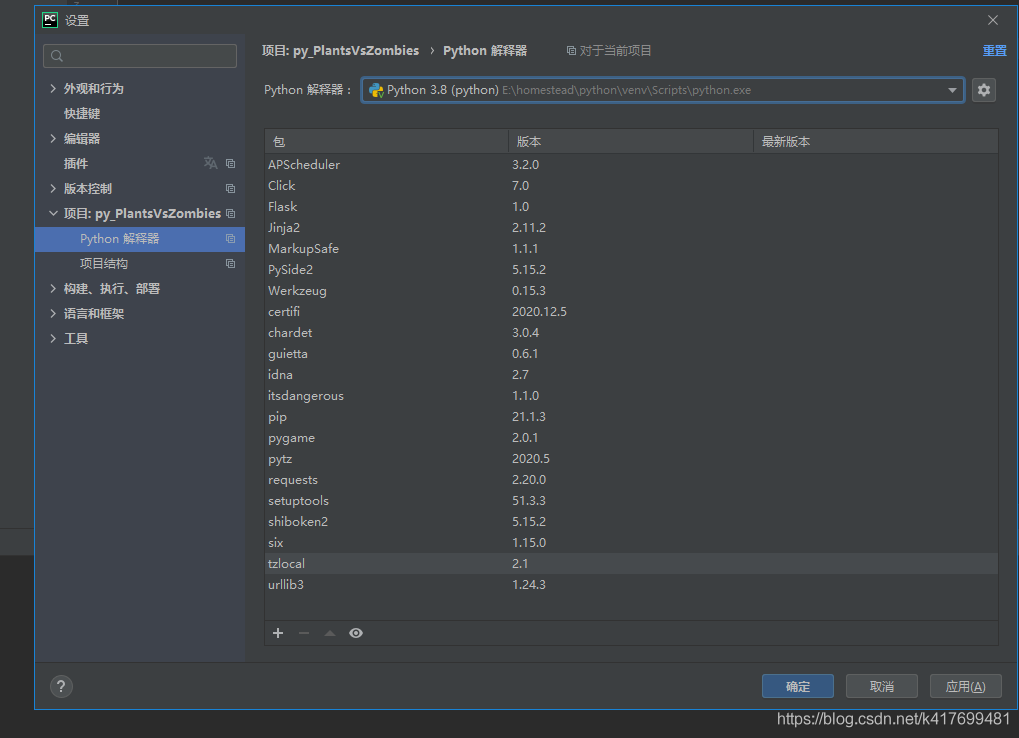Click the settings search field
Screen dimensions: 1019x738
click(x=140, y=56)
